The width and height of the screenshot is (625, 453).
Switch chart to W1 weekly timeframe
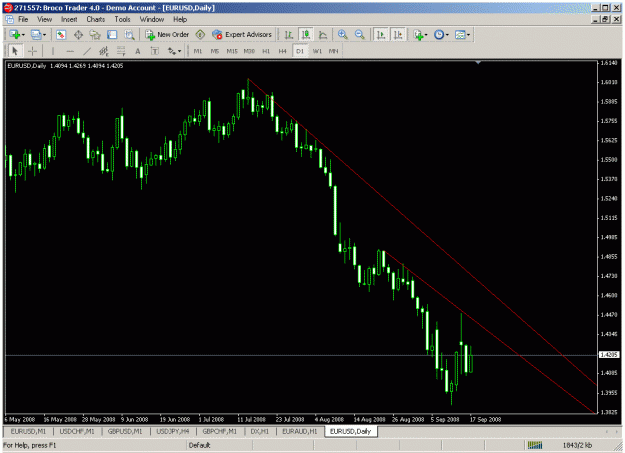(317, 51)
